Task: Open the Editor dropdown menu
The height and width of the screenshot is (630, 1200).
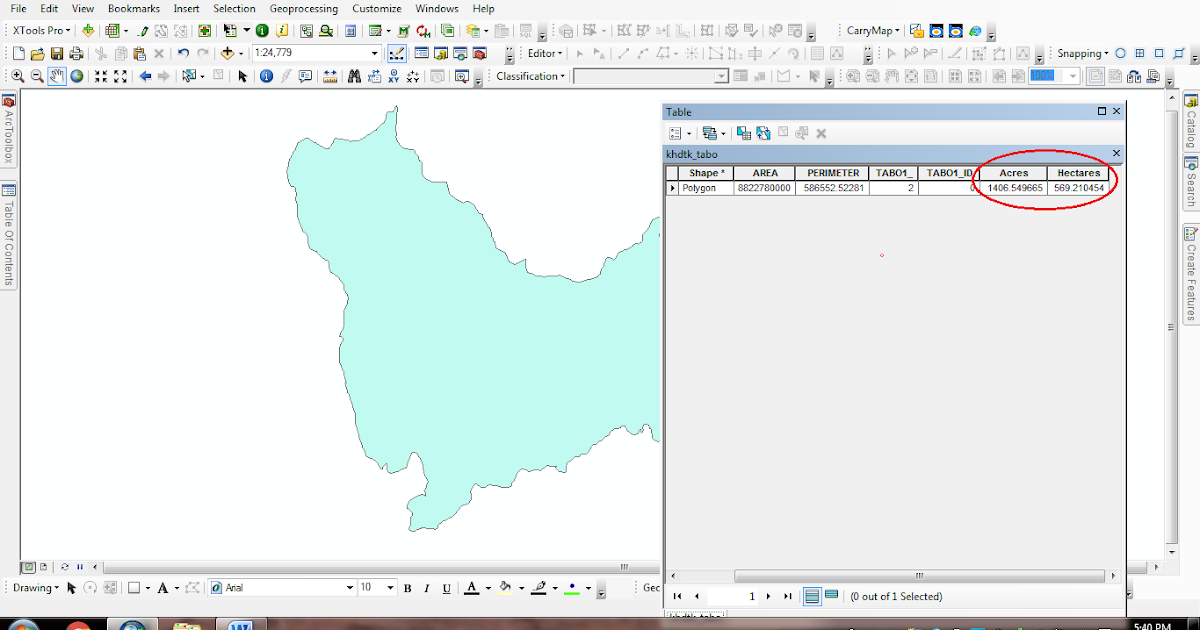Action: tap(545, 53)
